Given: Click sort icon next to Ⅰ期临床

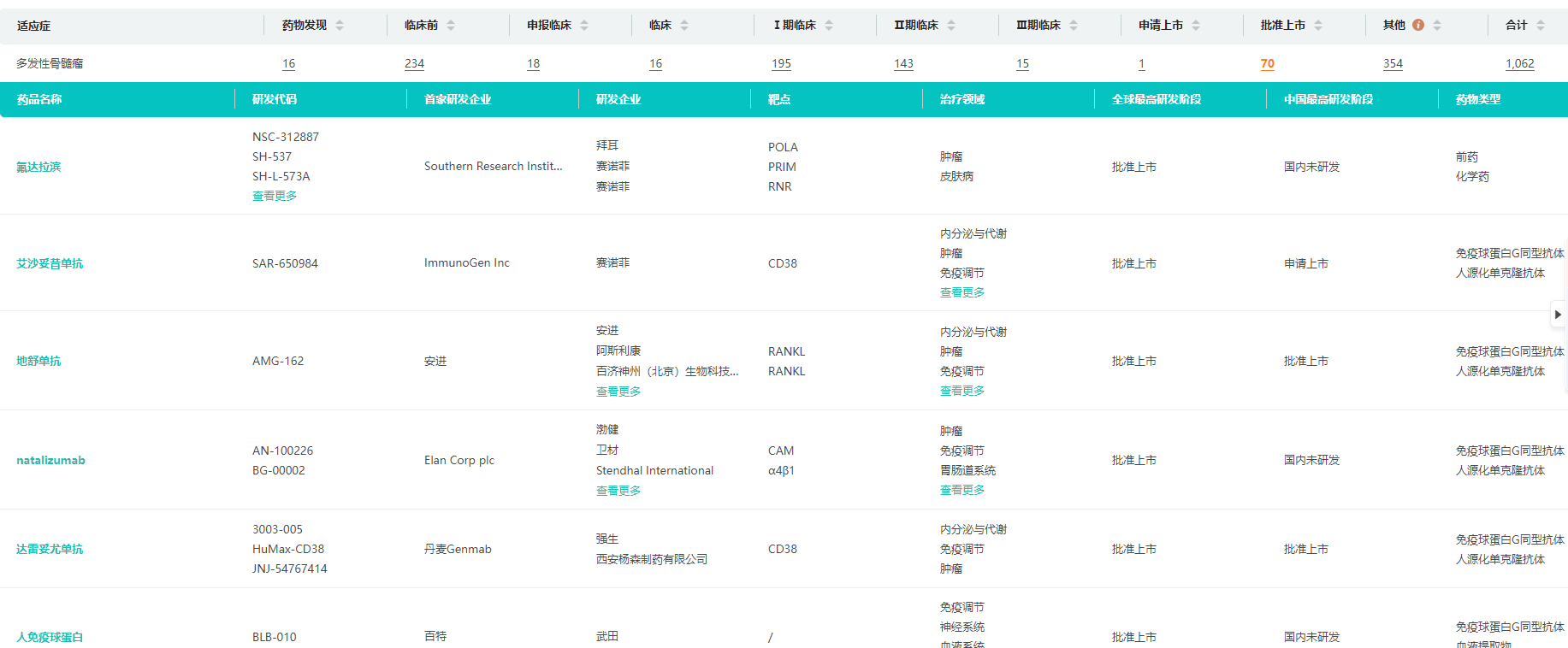Looking at the screenshot, I should click(829, 26).
